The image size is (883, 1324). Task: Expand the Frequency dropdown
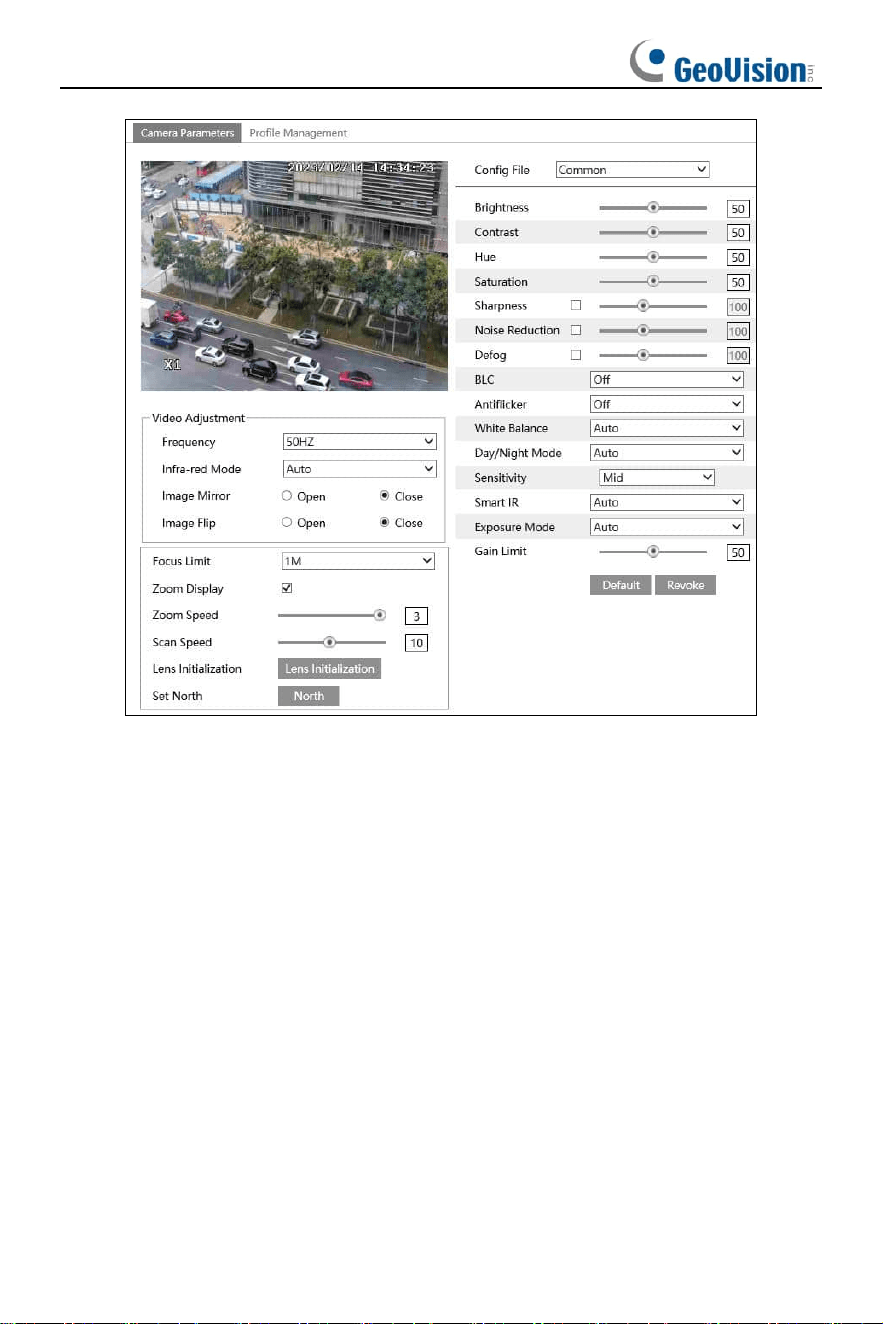point(359,441)
